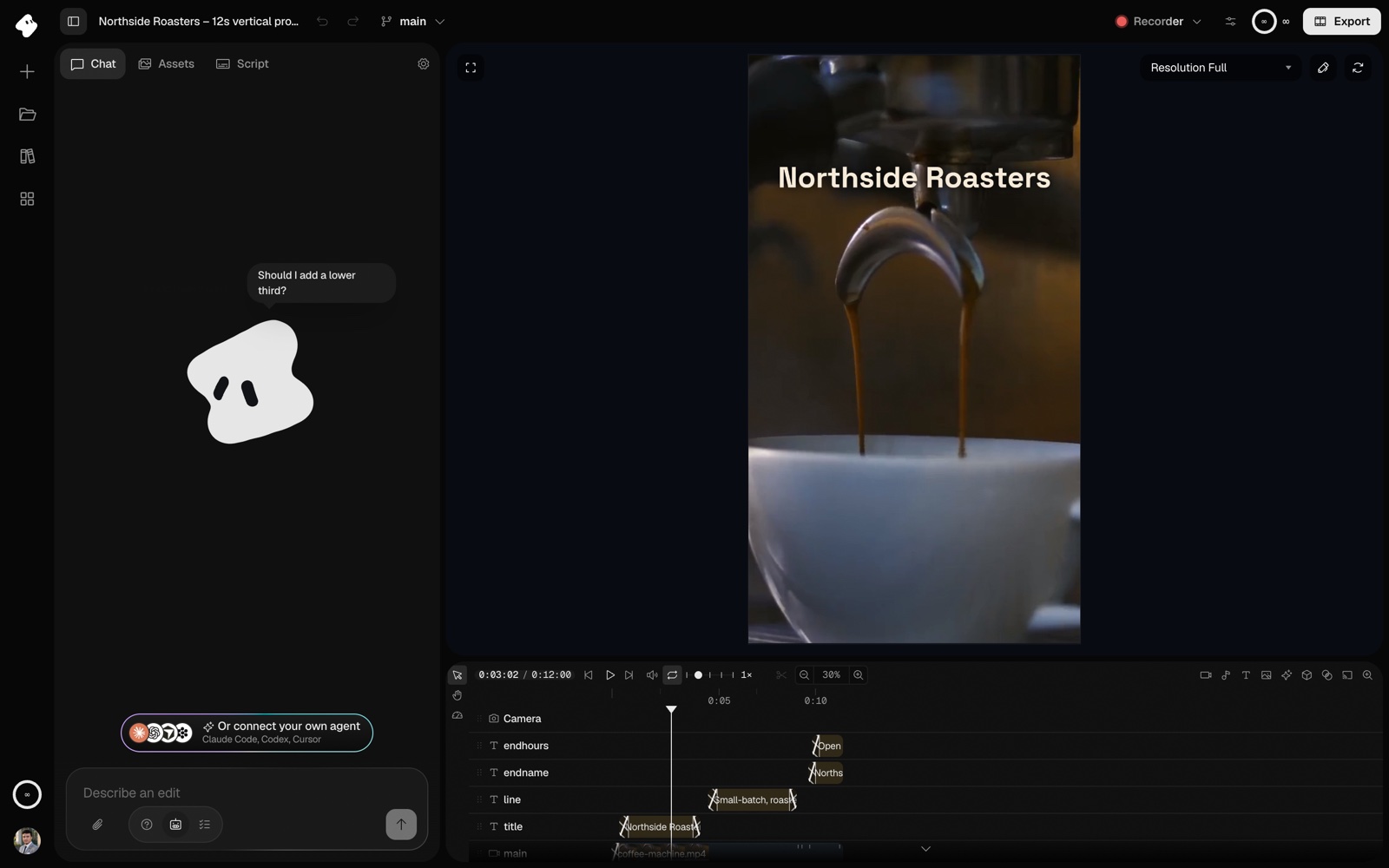Enter fullscreen preview mode
Viewport: 1389px width, 868px height.
coord(471,68)
